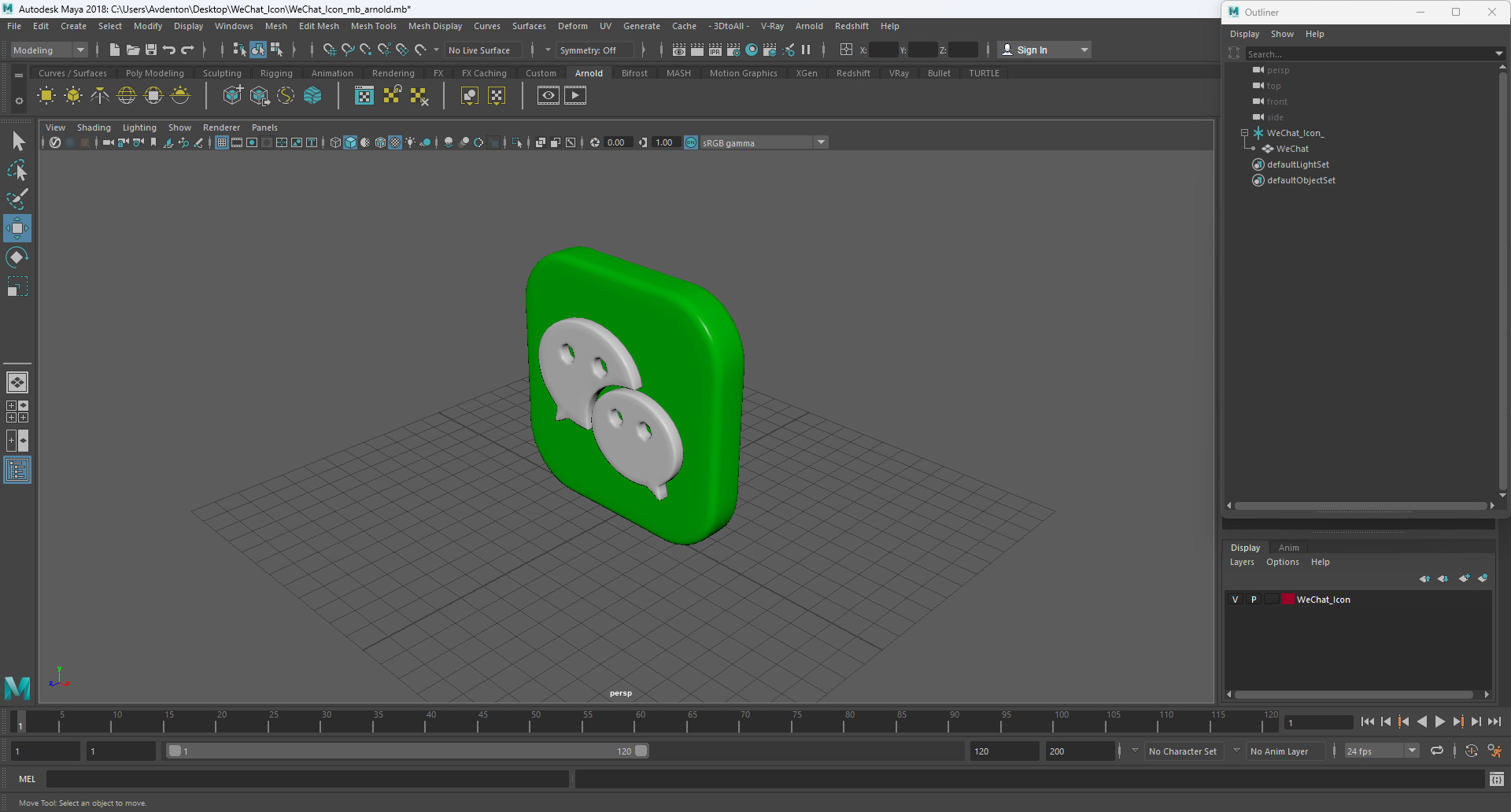Create an Arnold stand-in from the shelf
Viewport: 1511px width, 812px height.
click(x=232, y=96)
